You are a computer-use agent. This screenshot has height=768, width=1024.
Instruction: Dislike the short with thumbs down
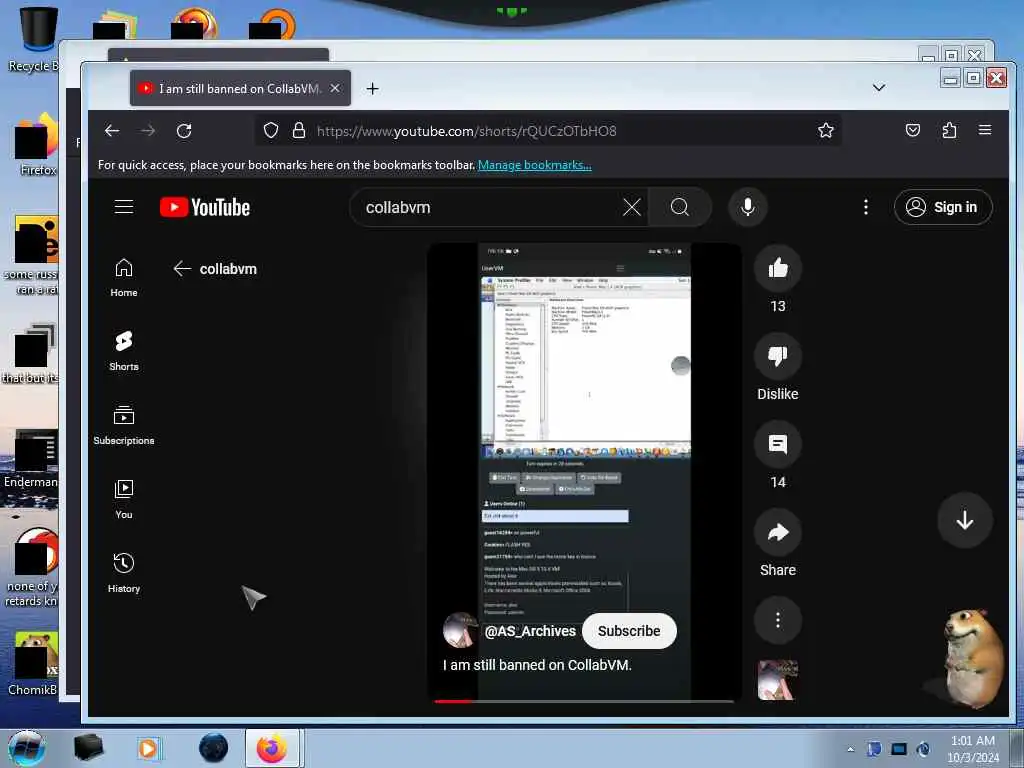pos(778,356)
